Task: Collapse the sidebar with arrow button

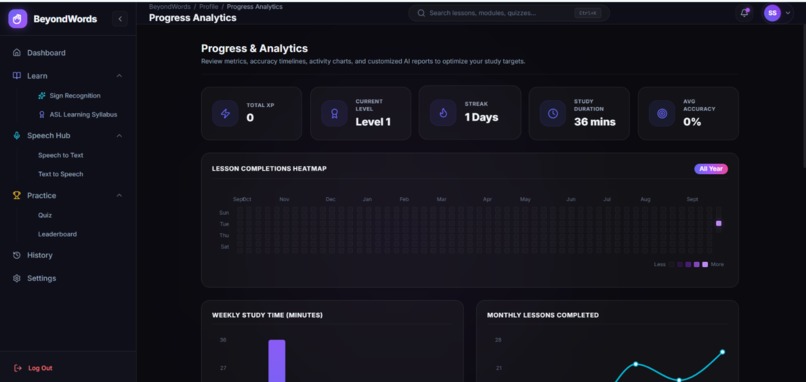Action: [120, 19]
